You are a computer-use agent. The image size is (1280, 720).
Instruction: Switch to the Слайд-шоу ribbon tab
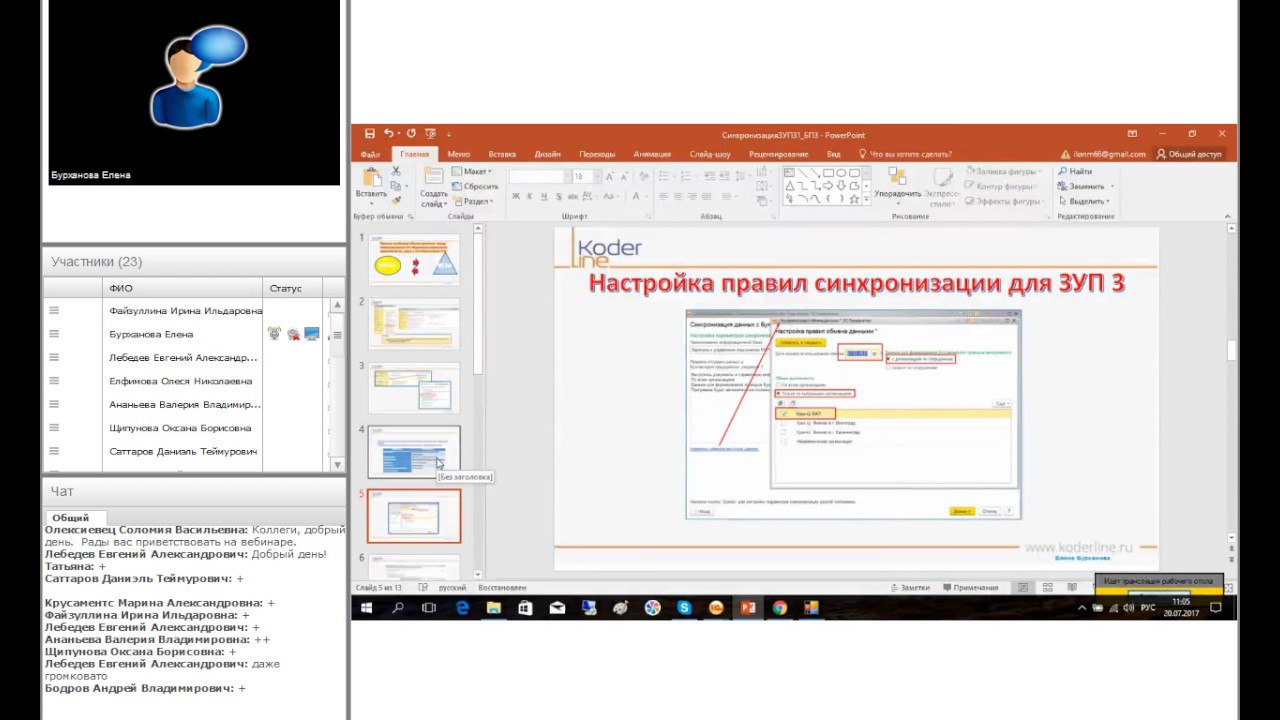[710, 154]
